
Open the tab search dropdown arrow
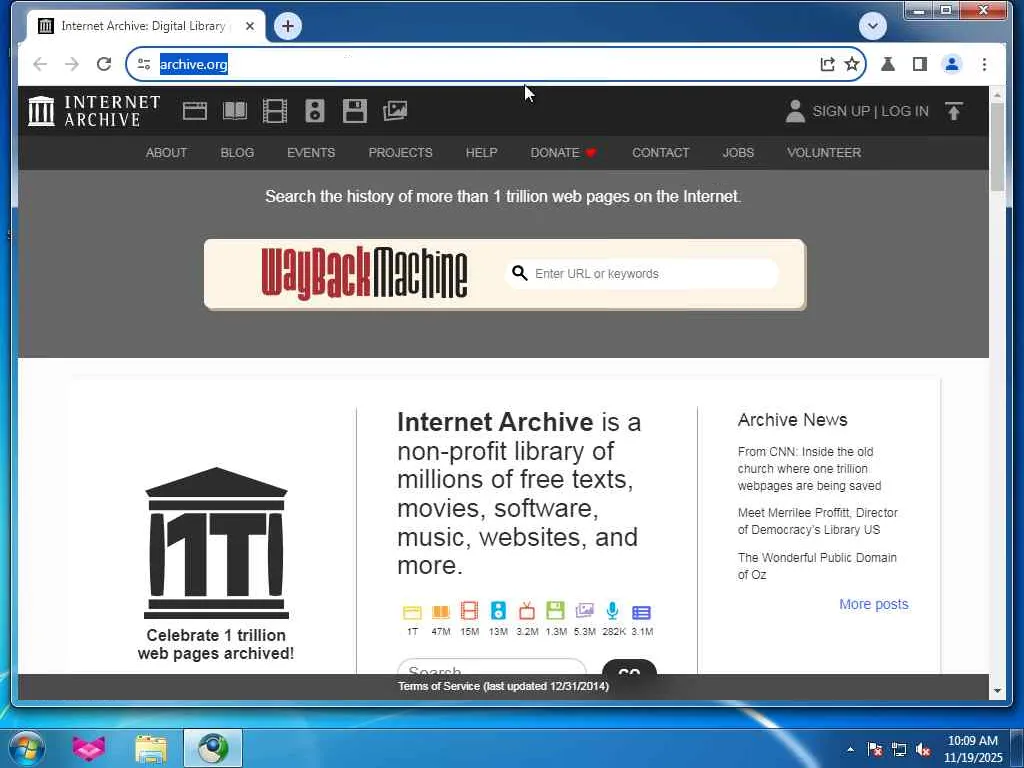872,26
